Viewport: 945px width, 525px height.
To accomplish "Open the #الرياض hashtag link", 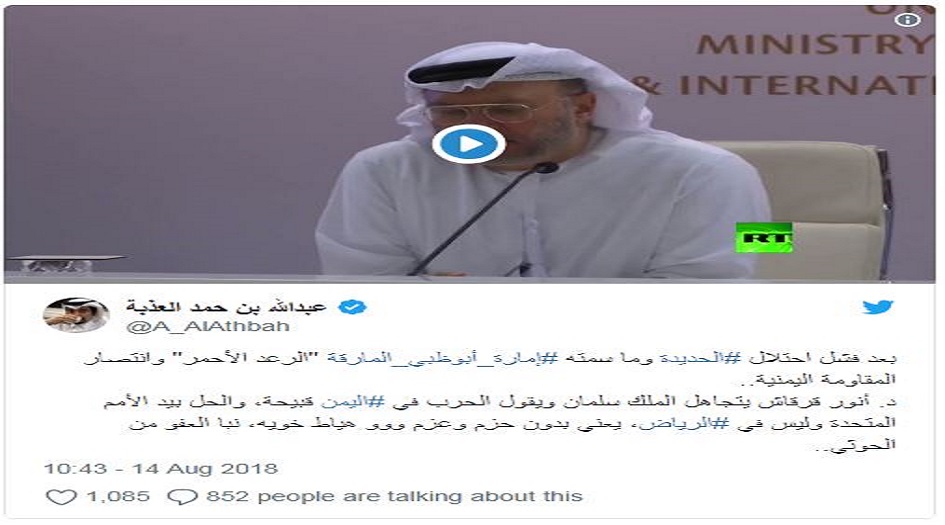I will coord(684,423).
